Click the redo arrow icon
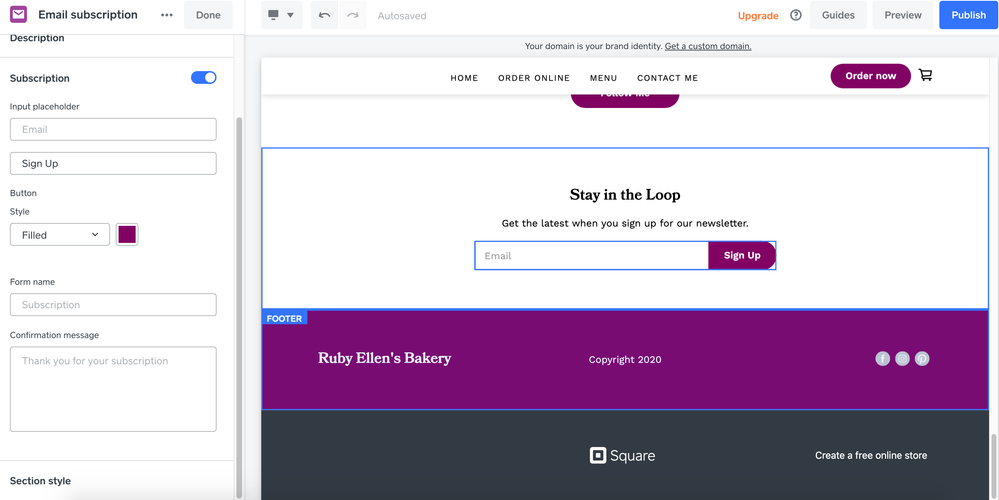The height and width of the screenshot is (500, 999). click(352, 15)
